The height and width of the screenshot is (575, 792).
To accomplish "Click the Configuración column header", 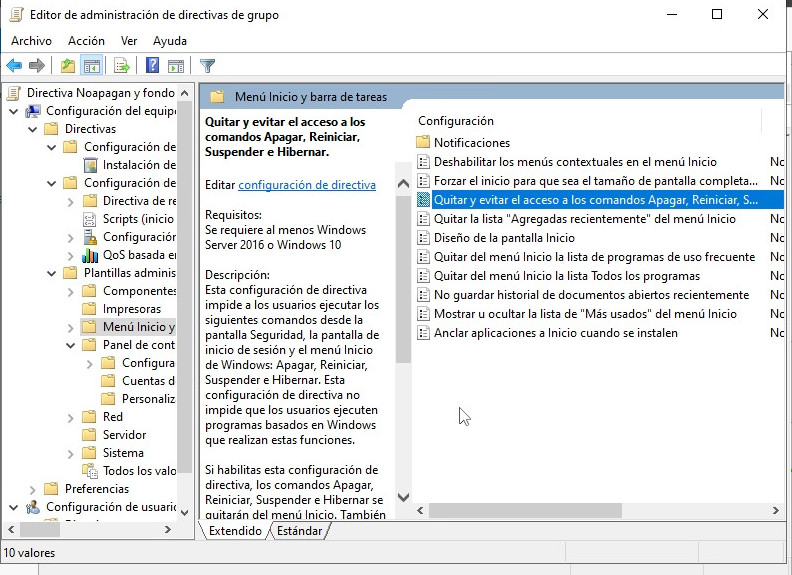I will pyautogui.click(x=456, y=121).
